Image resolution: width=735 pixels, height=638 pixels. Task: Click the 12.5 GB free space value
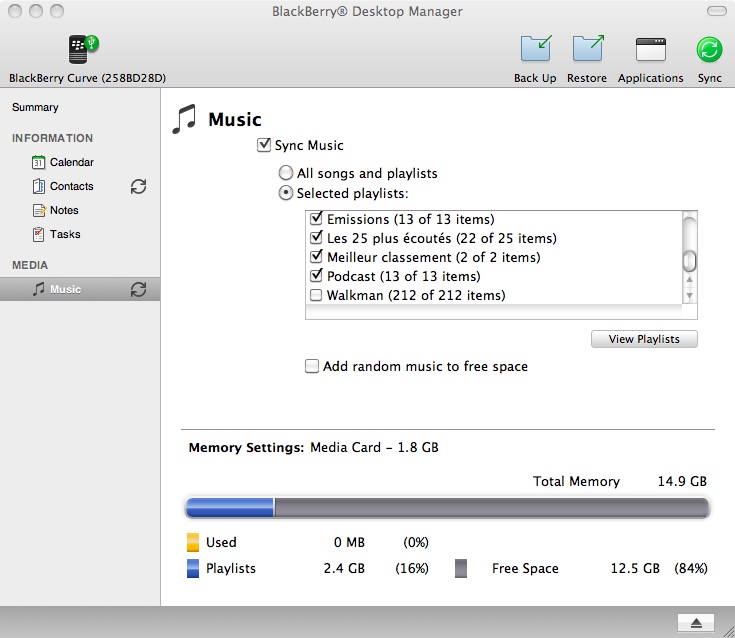coord(635,569)
